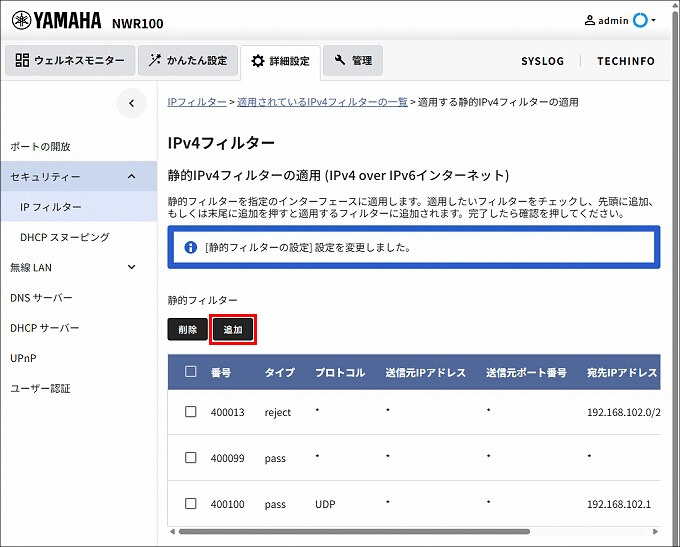Image resolution: width=680 pixels, height=547 pixels.
Task: Collapse the セキュリティー section chevron
Action: [x=131, y=177]
